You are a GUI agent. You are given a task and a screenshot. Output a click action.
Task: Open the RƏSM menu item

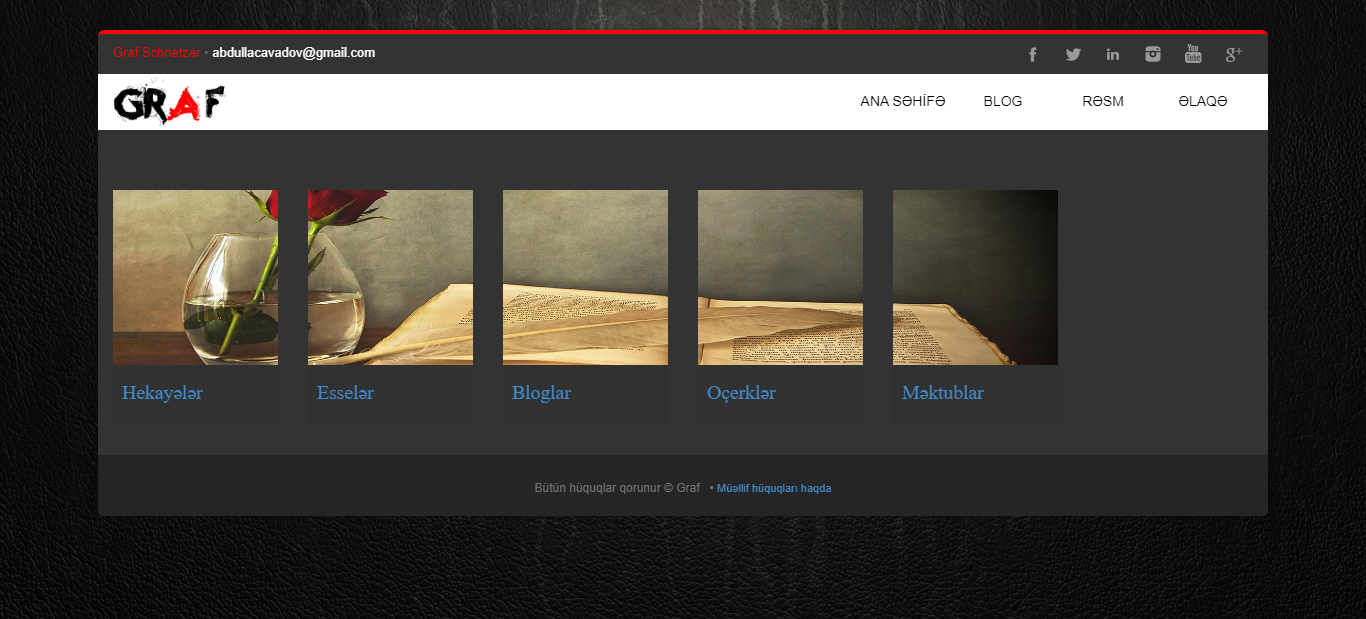1103,101
